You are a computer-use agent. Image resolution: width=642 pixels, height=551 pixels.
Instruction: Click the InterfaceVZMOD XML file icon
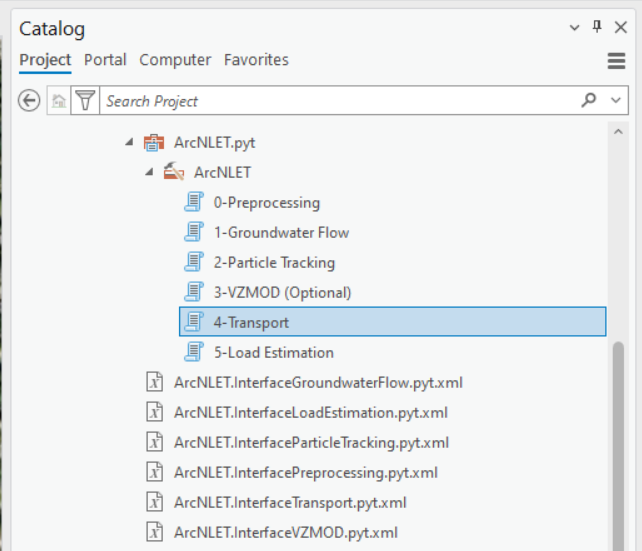coord(155,532)
